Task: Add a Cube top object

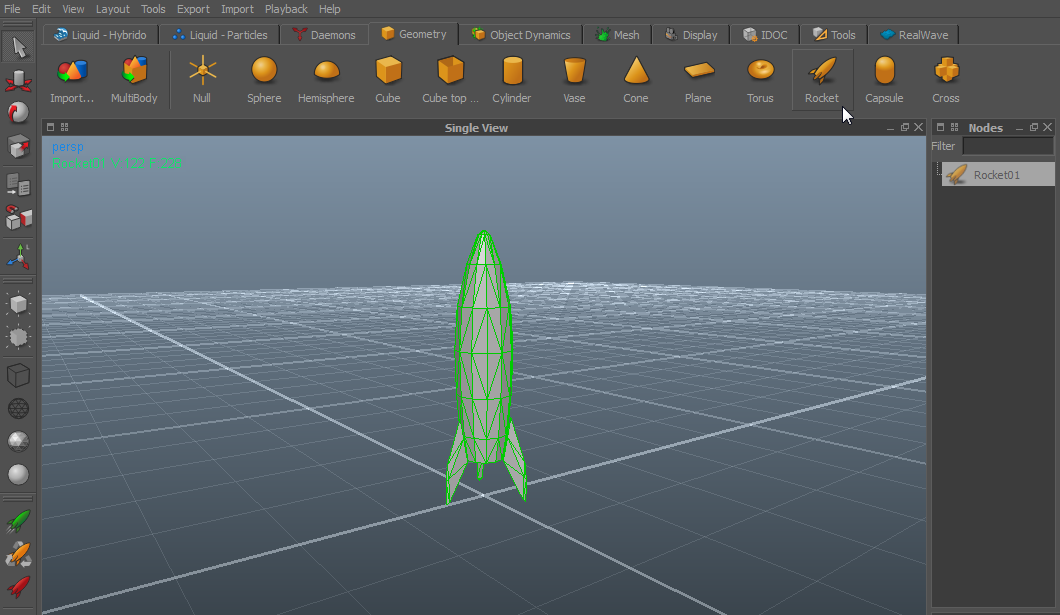Action: (x=450, y=80)
